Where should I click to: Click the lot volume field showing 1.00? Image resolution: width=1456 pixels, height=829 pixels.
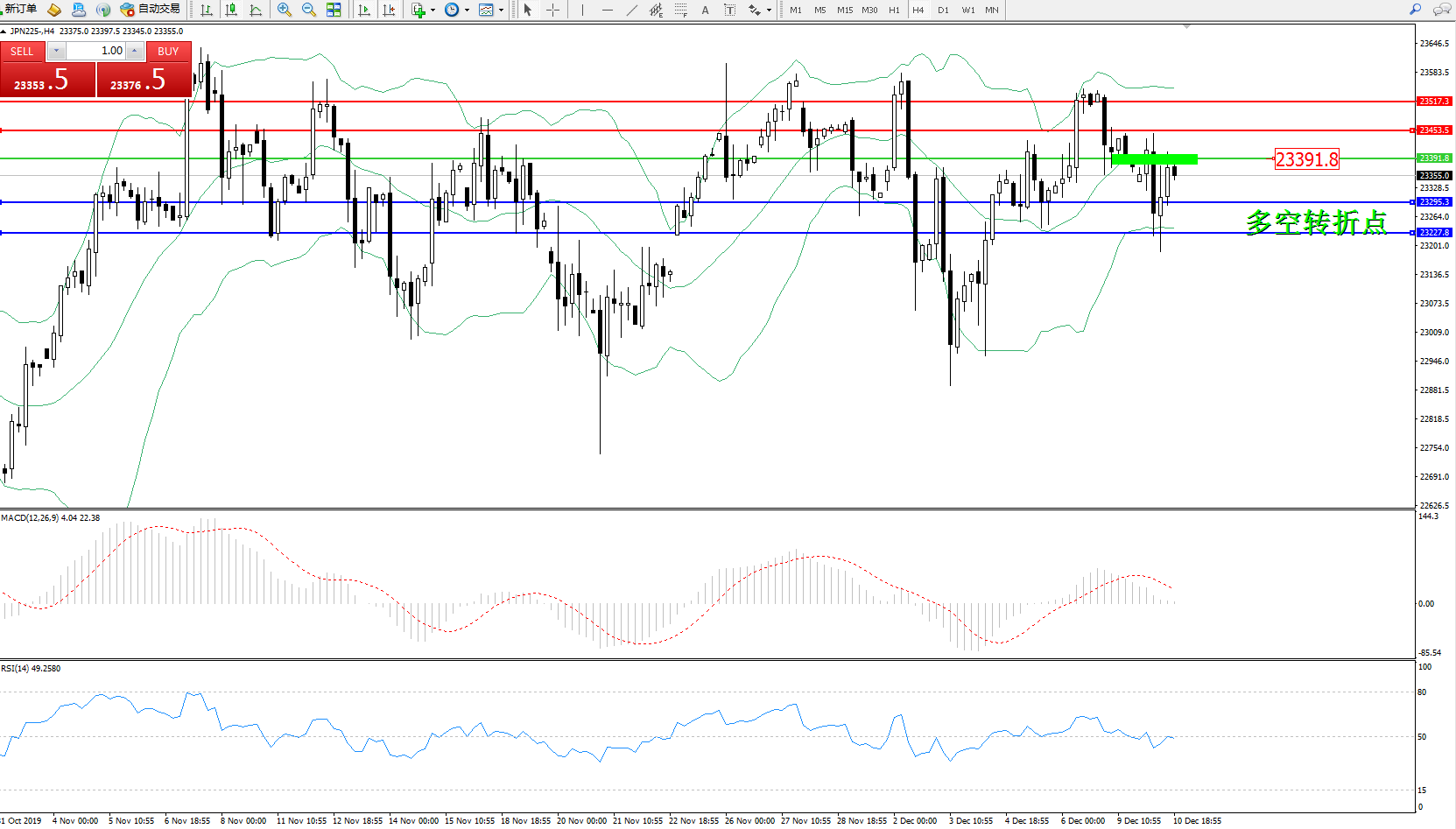[96, 51]
